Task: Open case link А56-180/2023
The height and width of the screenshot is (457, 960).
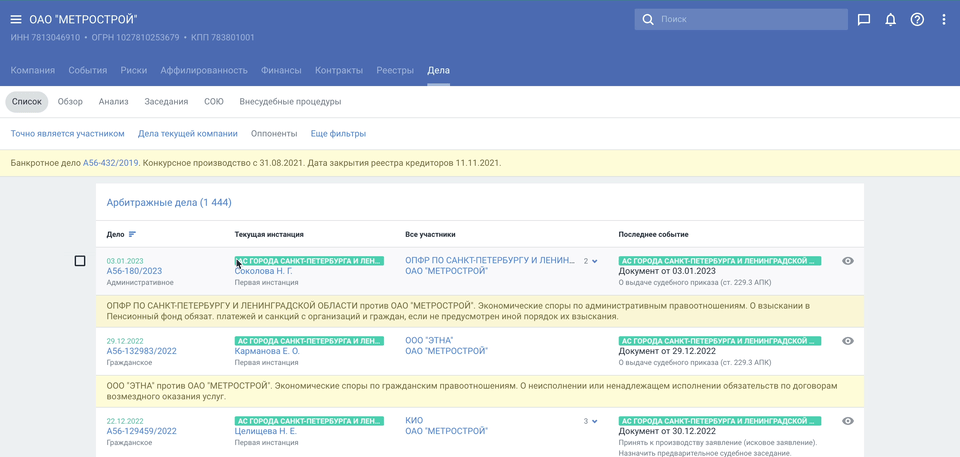Action: (x=134, y=271)
